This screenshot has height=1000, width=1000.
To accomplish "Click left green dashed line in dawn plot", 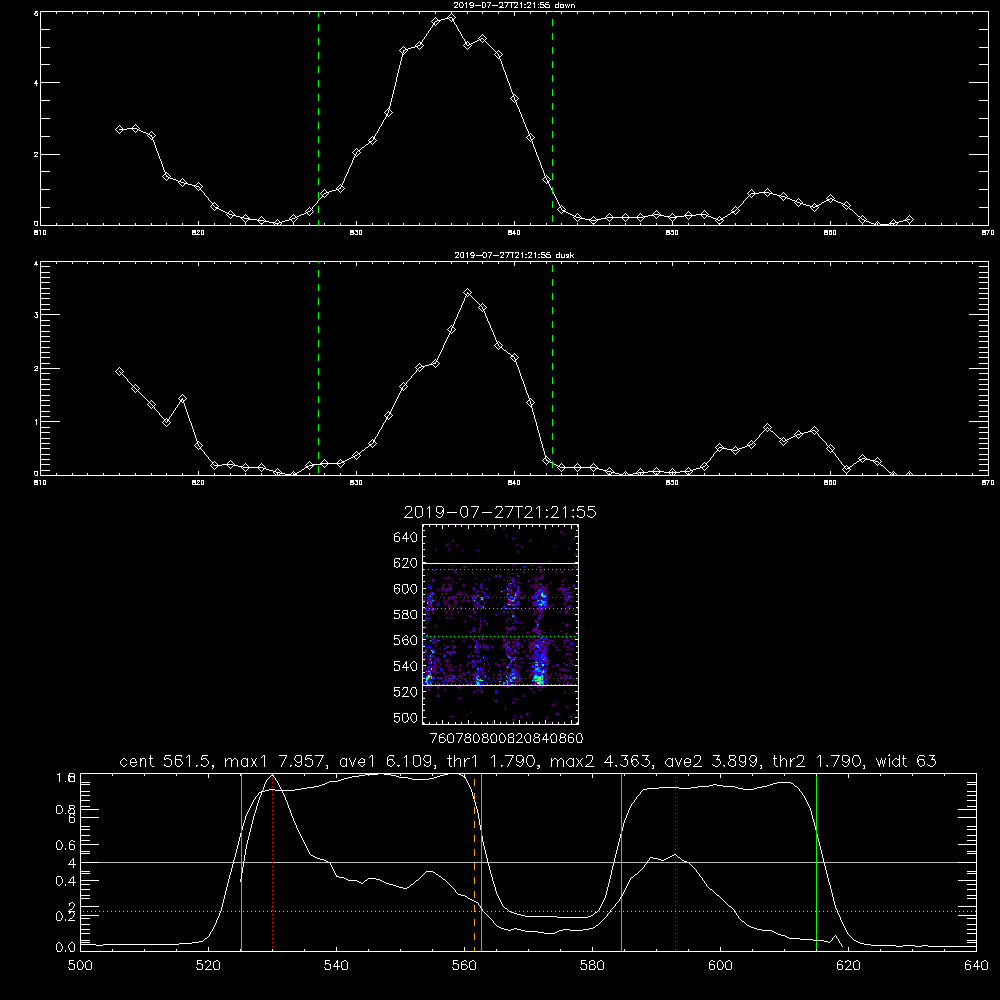I will [318, 121].
